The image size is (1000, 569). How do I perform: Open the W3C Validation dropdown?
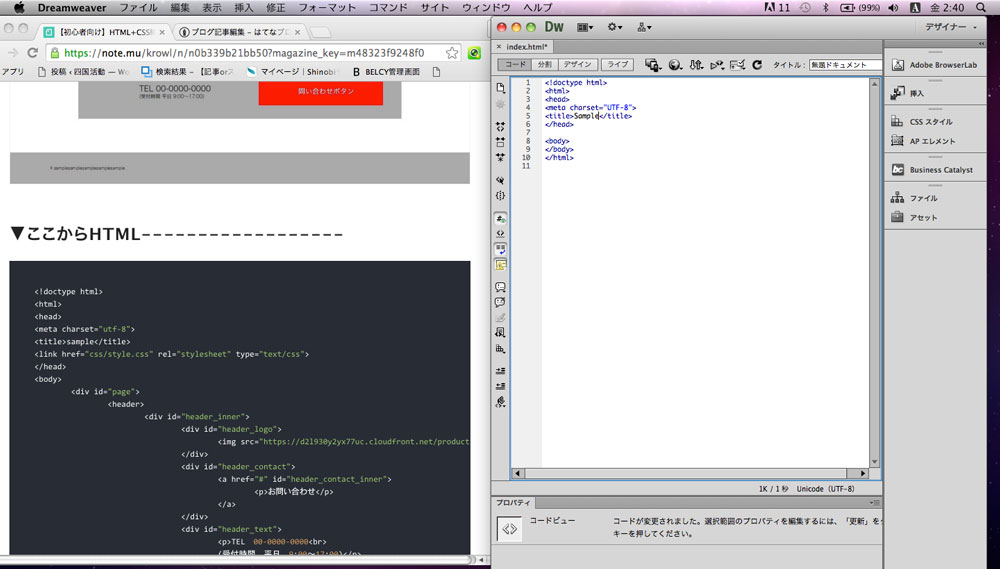[717, 64]
